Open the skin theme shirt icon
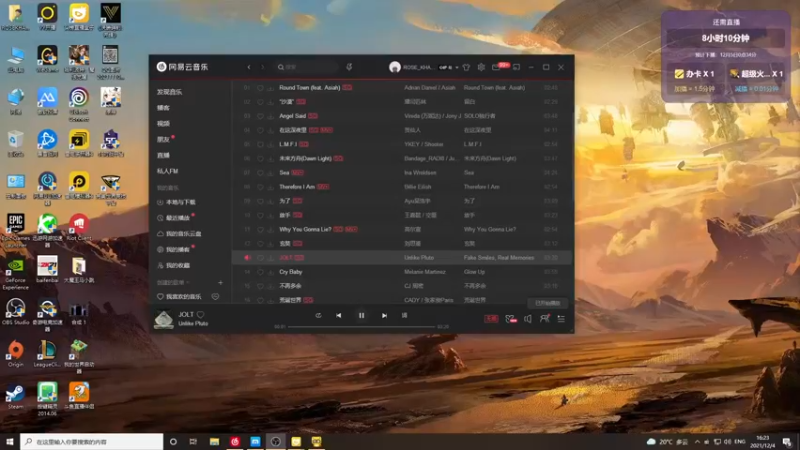The height and width of the screenshot is (450, 800). [466, 67]
